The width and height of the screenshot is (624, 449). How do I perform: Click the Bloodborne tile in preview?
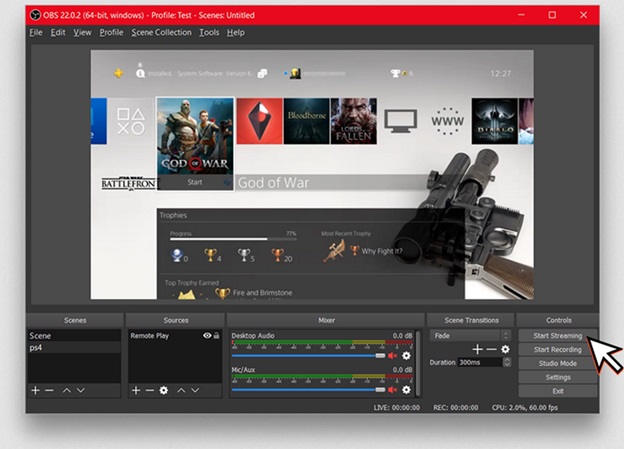pyautogui.click(x=306, y=121)
